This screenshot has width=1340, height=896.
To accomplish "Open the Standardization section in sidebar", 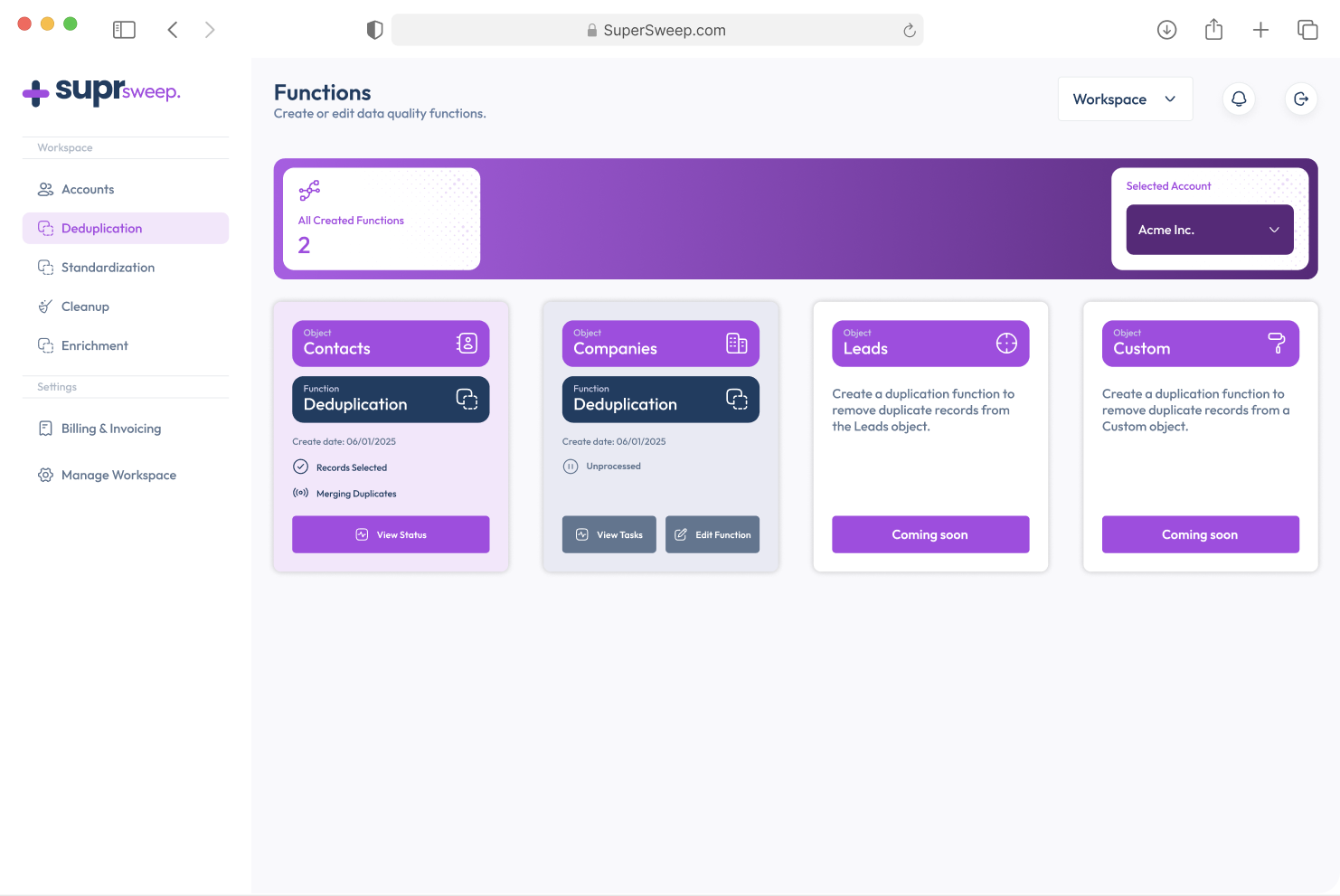I will pyautogui.click(x=108, y=268).
